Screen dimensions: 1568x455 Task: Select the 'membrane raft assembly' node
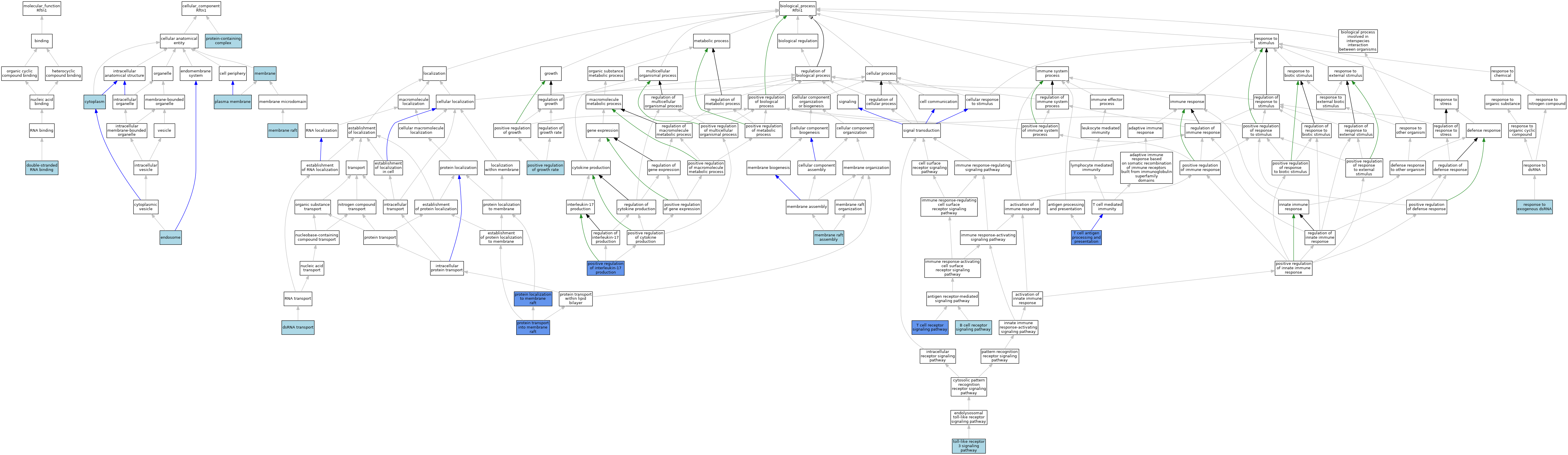[829, 237]
